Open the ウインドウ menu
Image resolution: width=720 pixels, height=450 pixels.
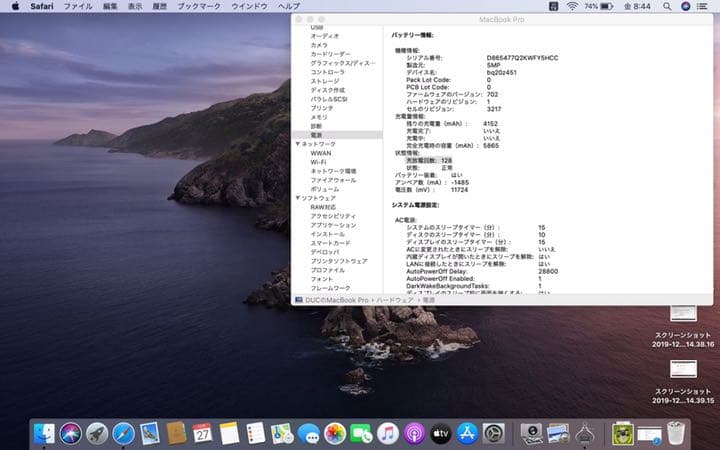(249, 6)
